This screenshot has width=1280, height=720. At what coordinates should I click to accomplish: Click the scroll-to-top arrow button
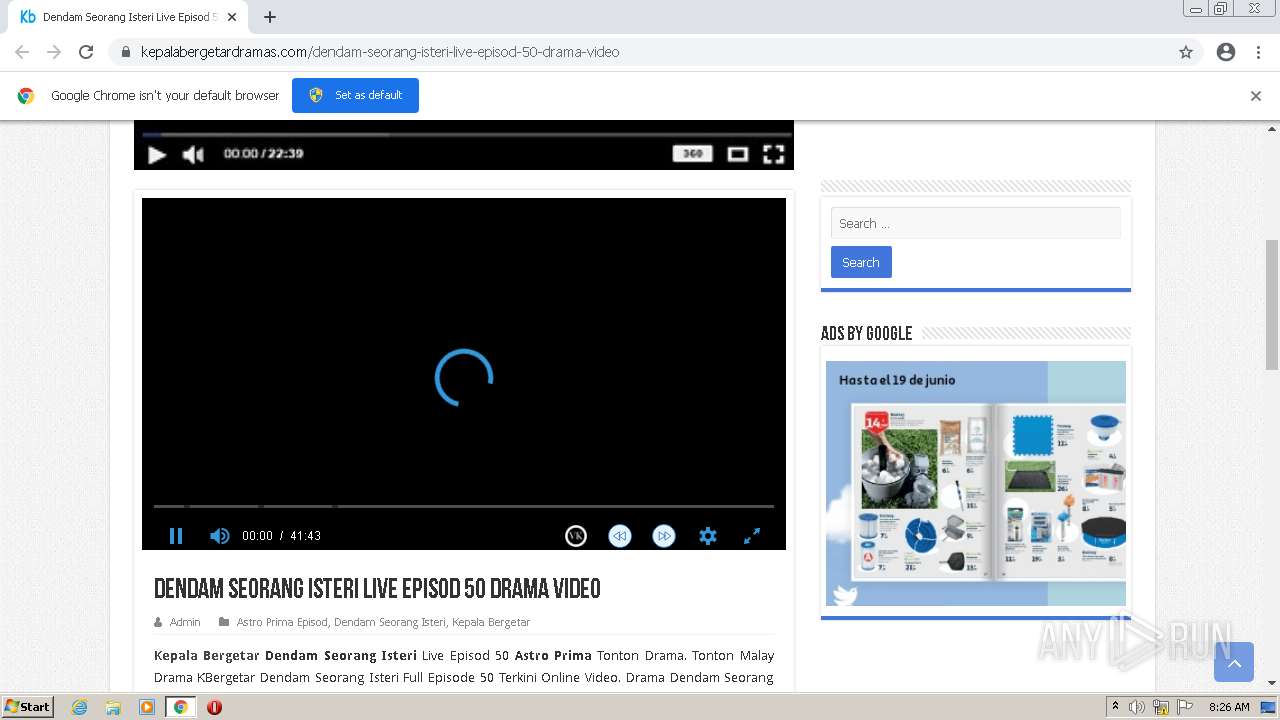[1234, 662]
